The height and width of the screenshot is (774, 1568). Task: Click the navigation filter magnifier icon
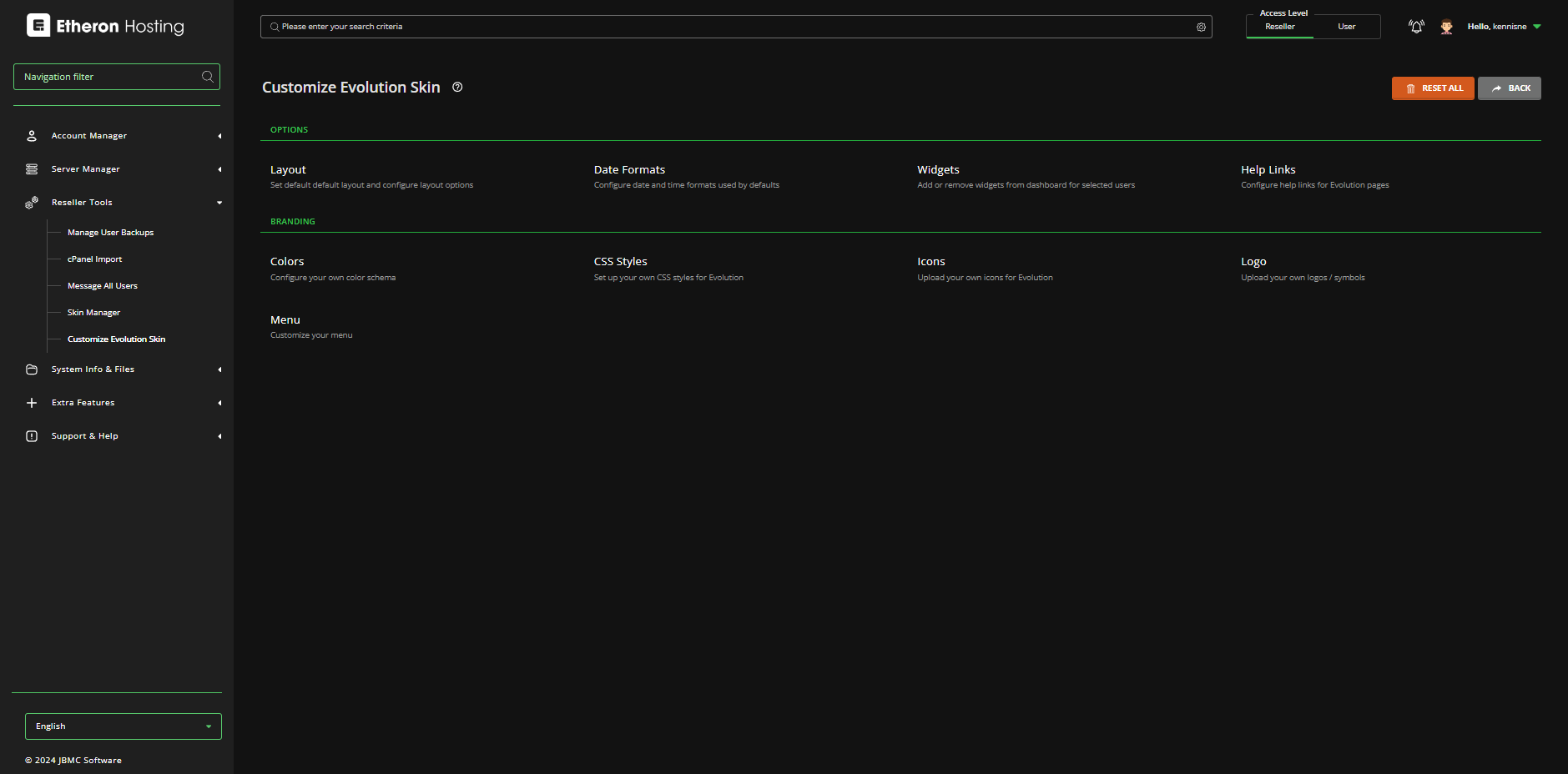208,77
